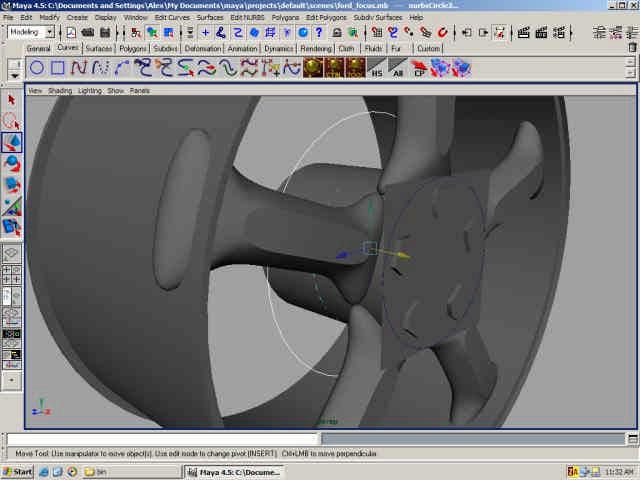Open the Shading panel menu
Viewport: 640px width, 480px height.
[60, 90]
